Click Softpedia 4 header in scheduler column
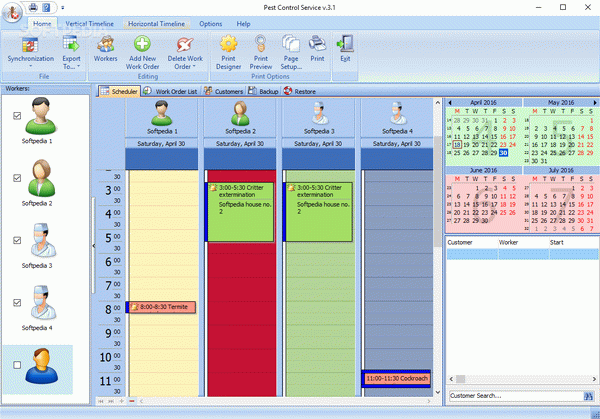The height and width of the screenshot is (419, 600). (x=397, y=117)
